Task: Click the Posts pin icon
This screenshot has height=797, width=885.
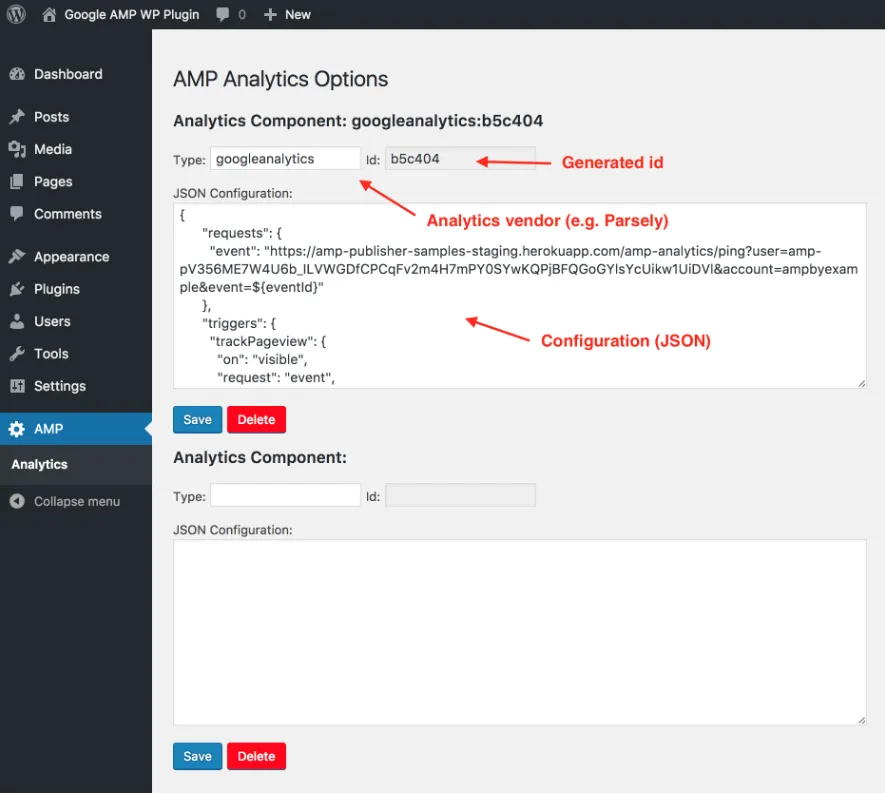Action: tap(17, 117)
